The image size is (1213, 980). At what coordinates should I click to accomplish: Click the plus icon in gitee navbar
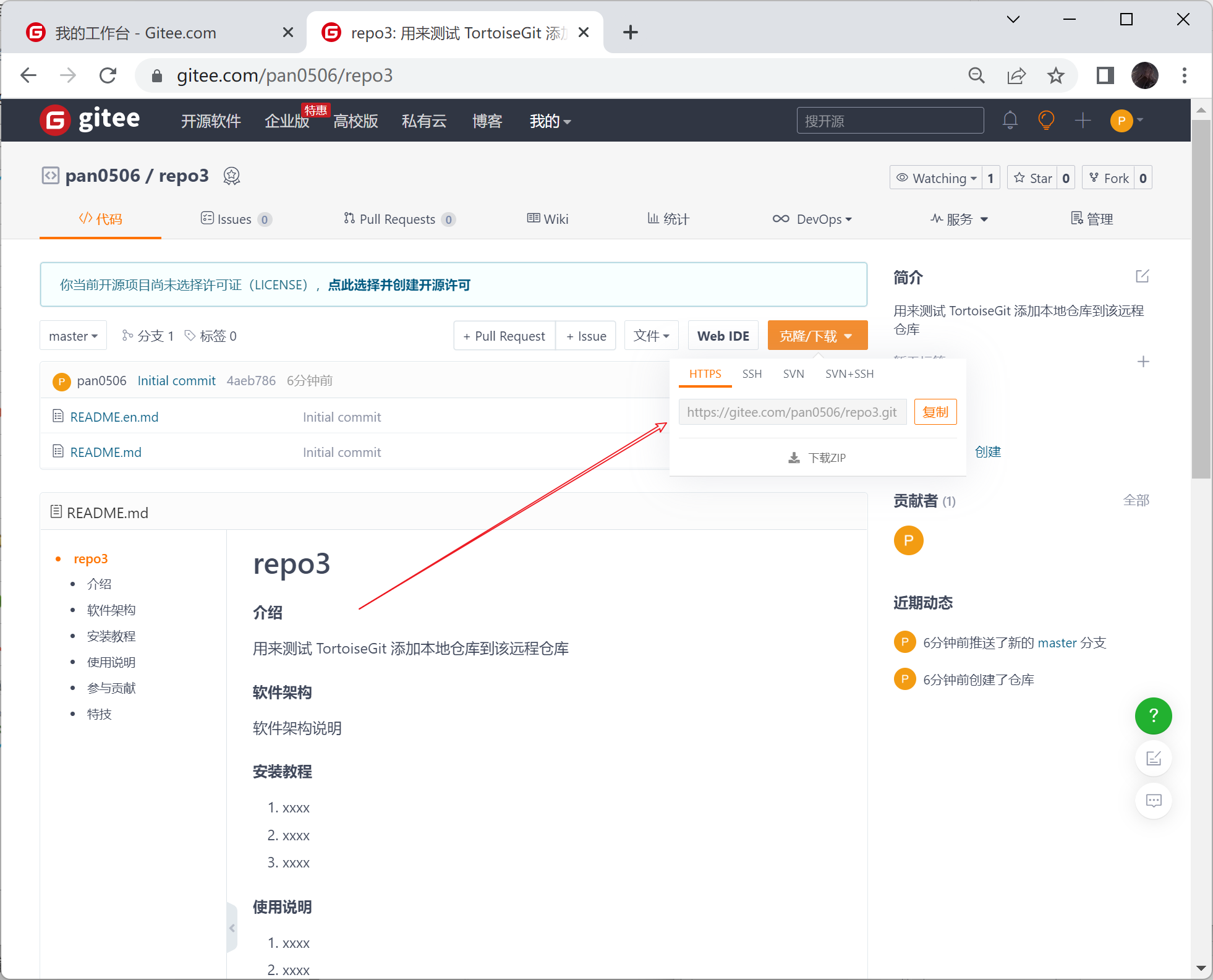(x=1082, y=120)
